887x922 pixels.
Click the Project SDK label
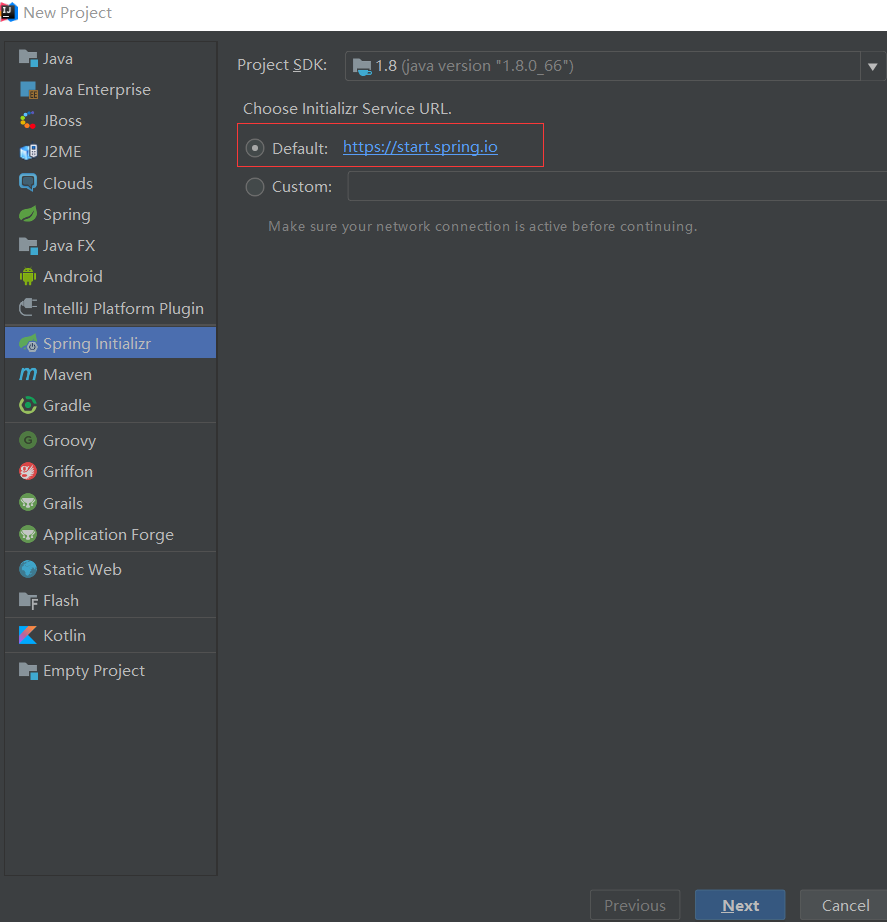tap(282, 65)
